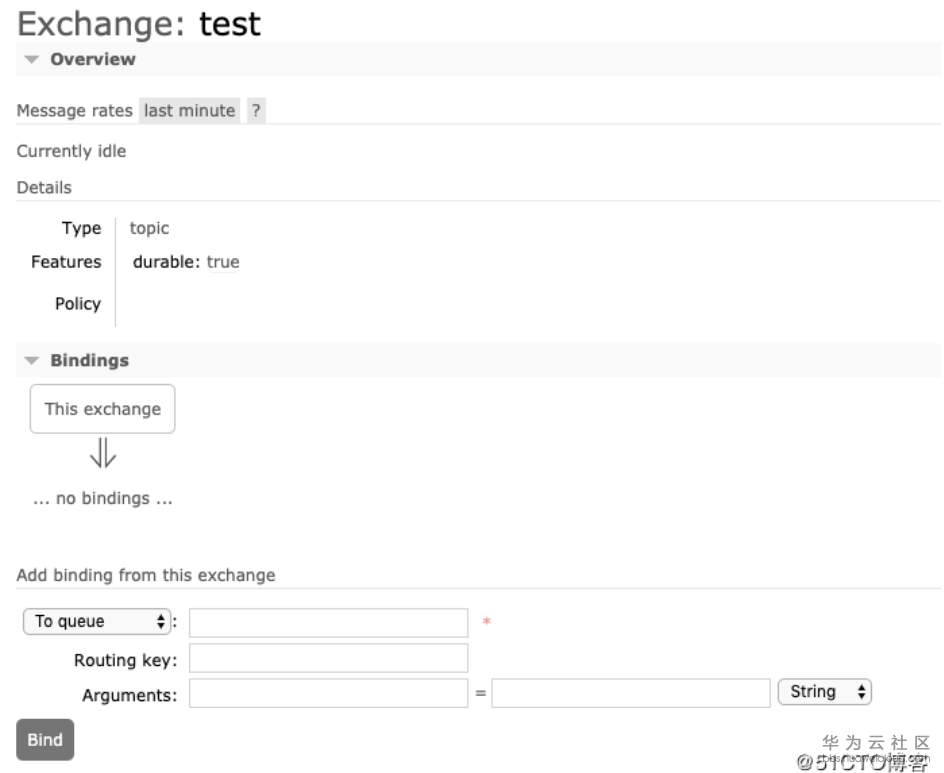This screenshot has height=773, width=944.
Task: Collapse the Bindings section triangle
Action: [32, 361]
